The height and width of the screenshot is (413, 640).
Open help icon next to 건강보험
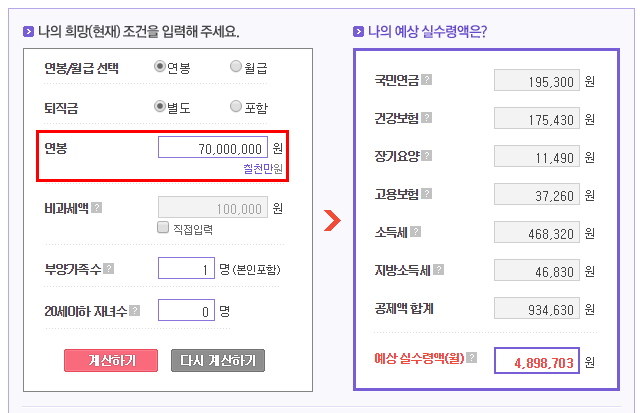pos(427,118)
